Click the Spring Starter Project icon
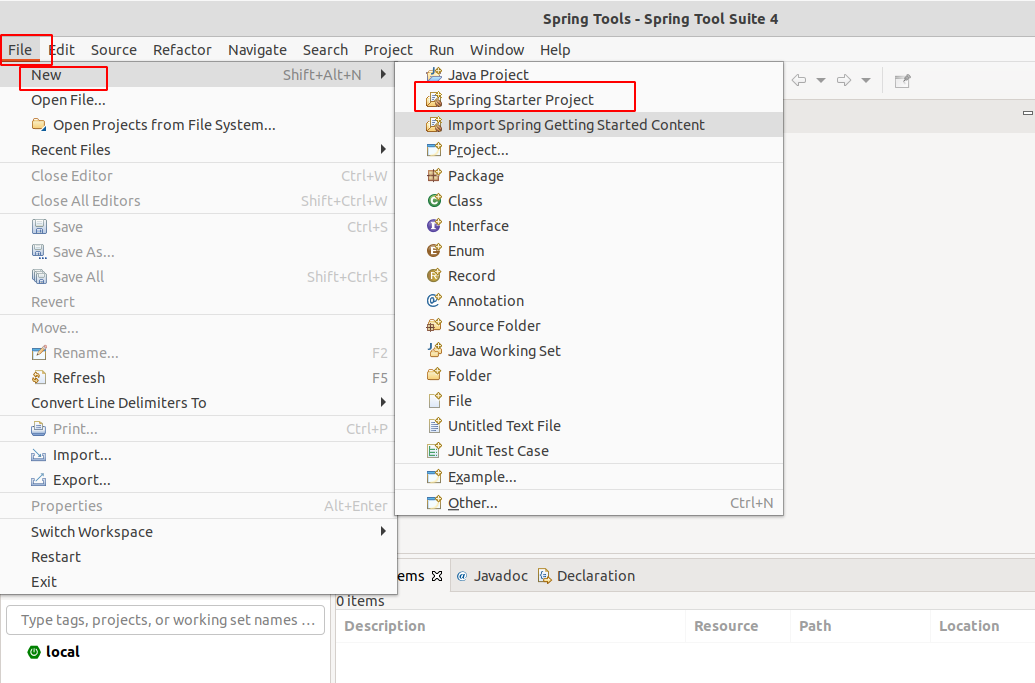Screen dimensions: 1035x683 point(434,100)
